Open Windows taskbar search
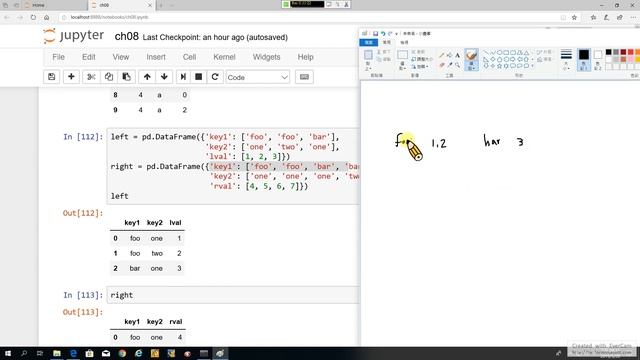 tap(24, 353)
